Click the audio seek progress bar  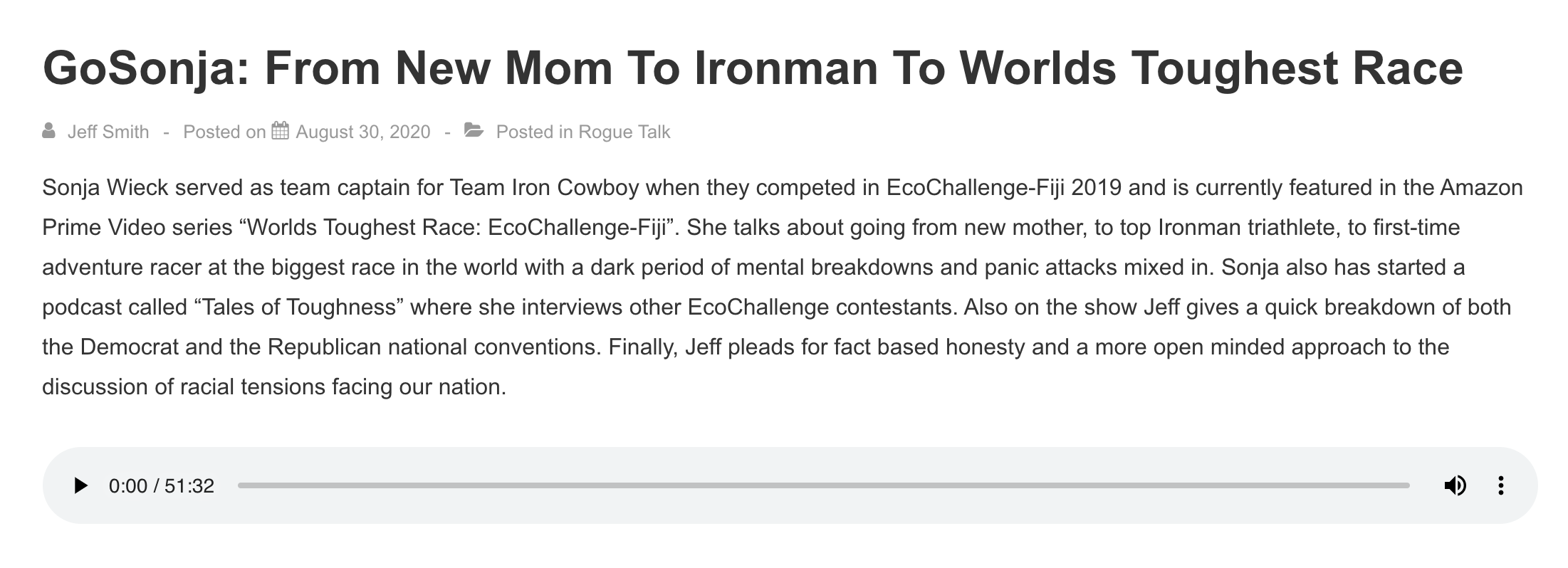(x=823, y=485)
